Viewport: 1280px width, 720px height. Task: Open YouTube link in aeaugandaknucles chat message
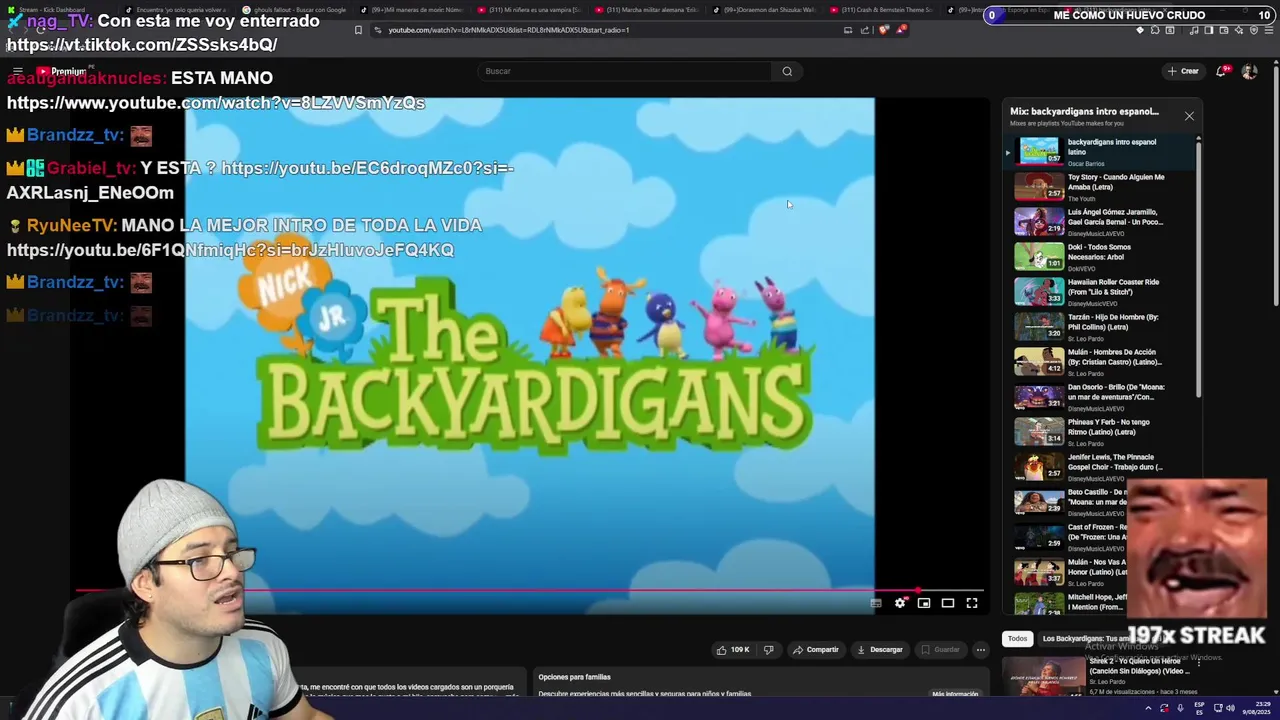tap(216, 103)
